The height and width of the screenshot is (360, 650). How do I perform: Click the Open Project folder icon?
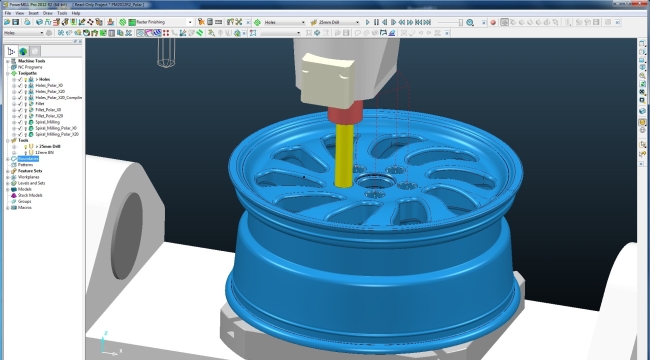(7, 22)
